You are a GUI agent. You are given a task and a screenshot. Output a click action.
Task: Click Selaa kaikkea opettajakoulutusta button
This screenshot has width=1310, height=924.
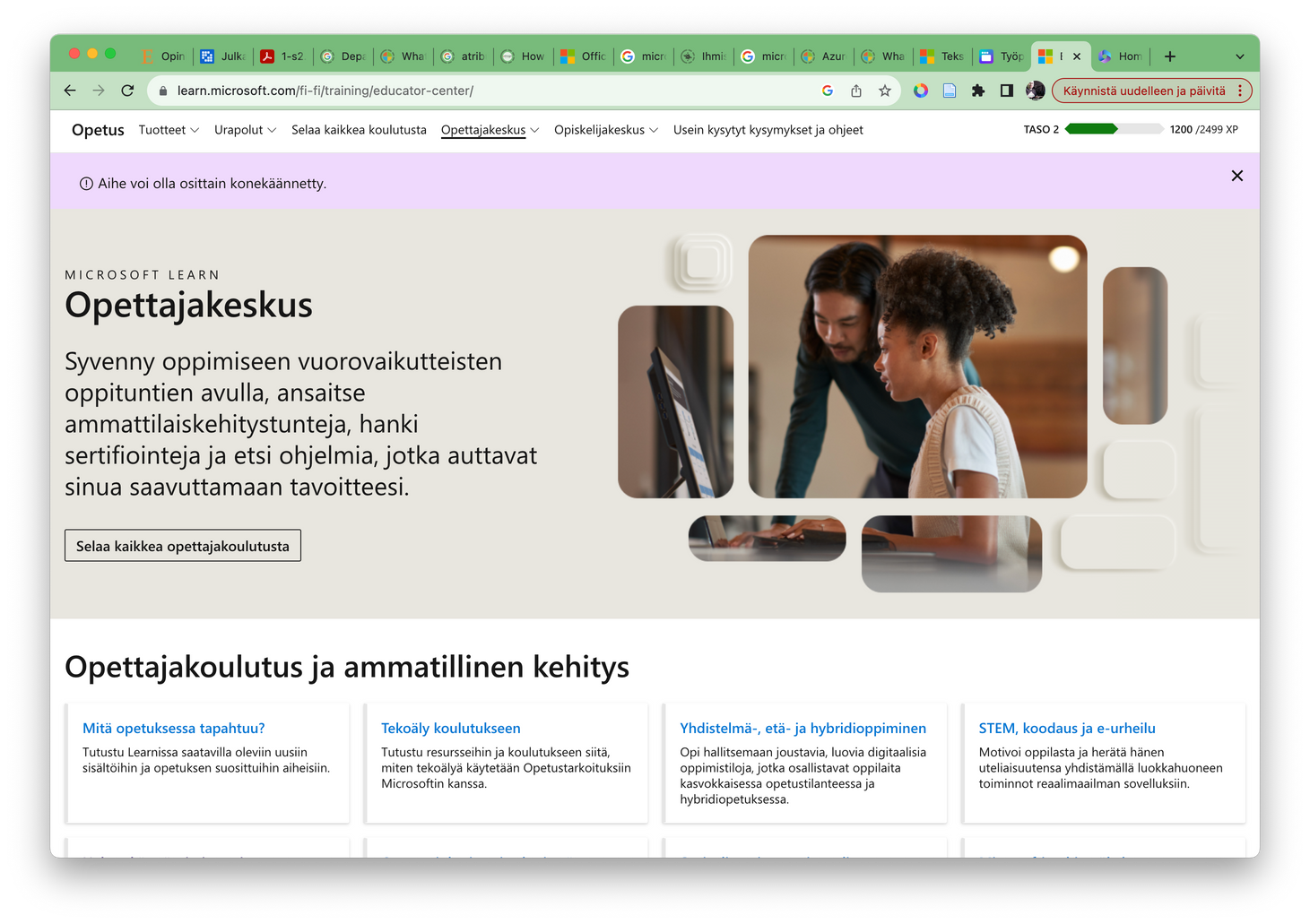(183, 546)
